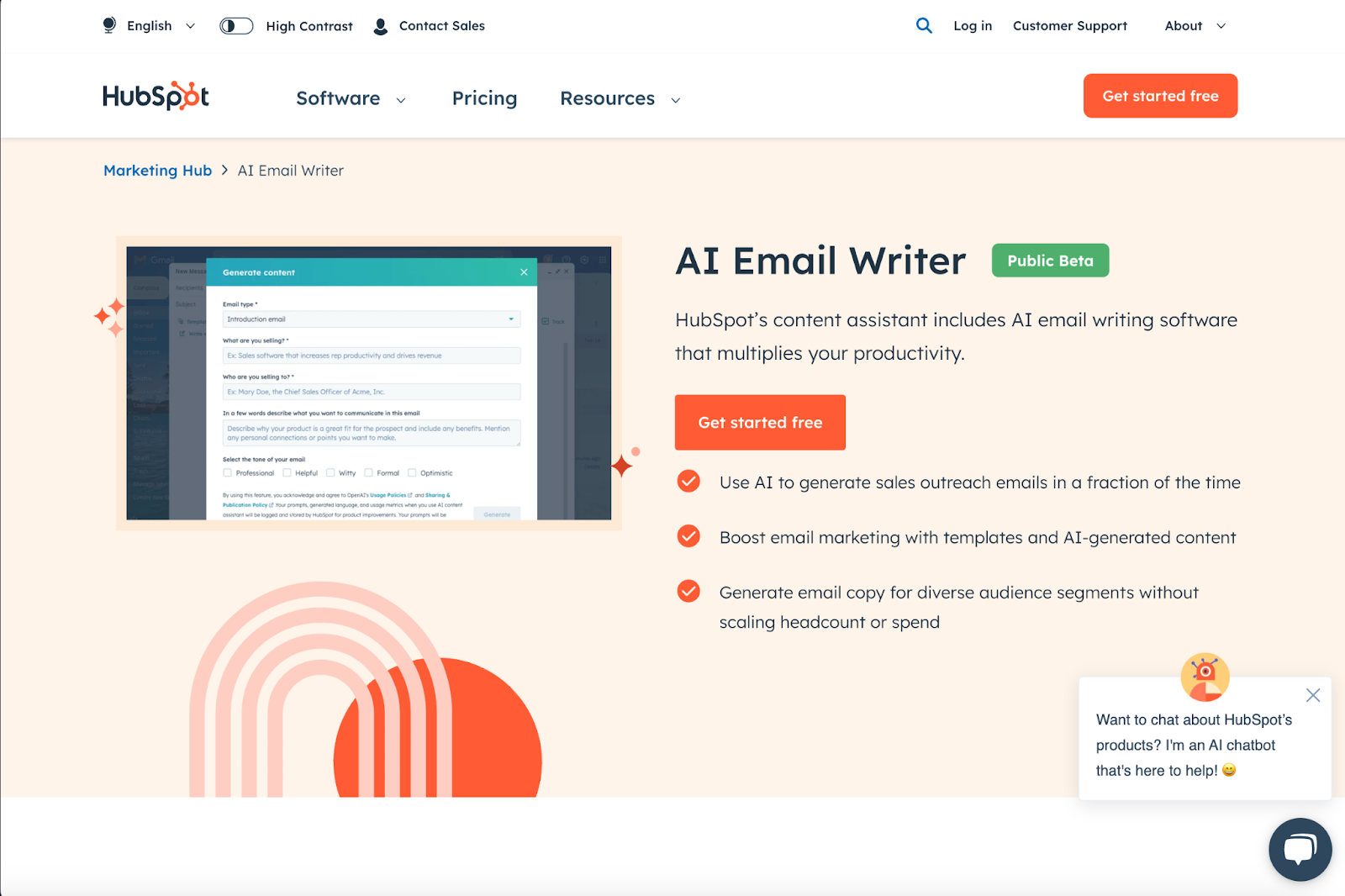The image size is (1345, 896).
Task: Open the Email type Introduction email dropdown
Action: (x=372, y=319)
